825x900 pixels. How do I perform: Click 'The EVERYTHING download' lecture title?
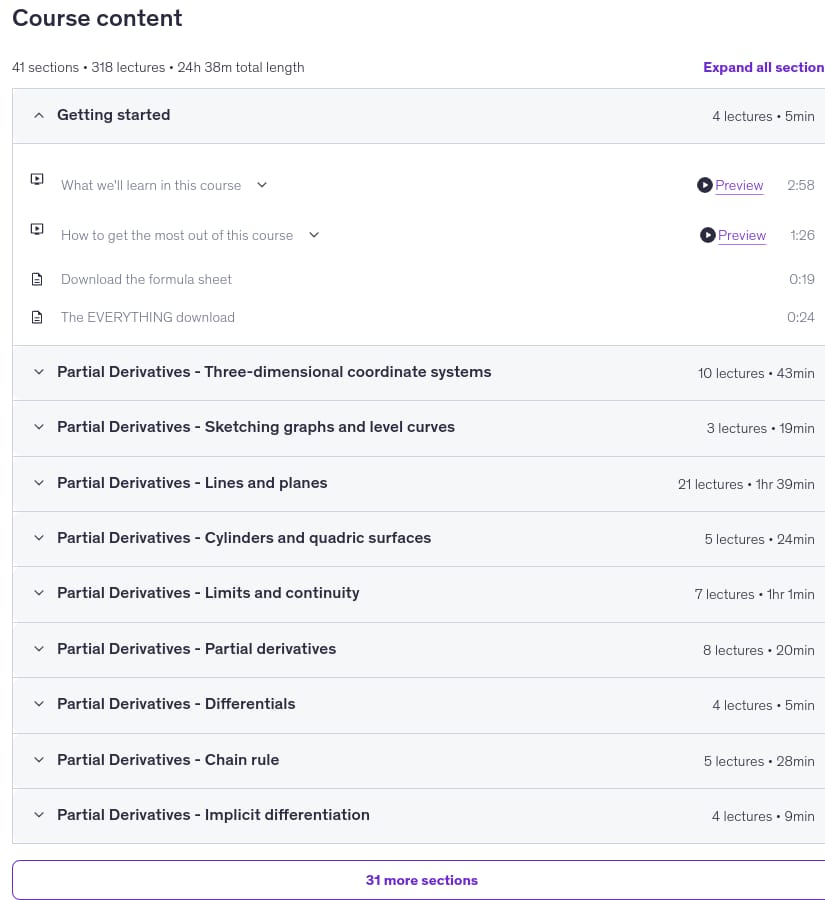pyautogui.click(x=148, y=317)
